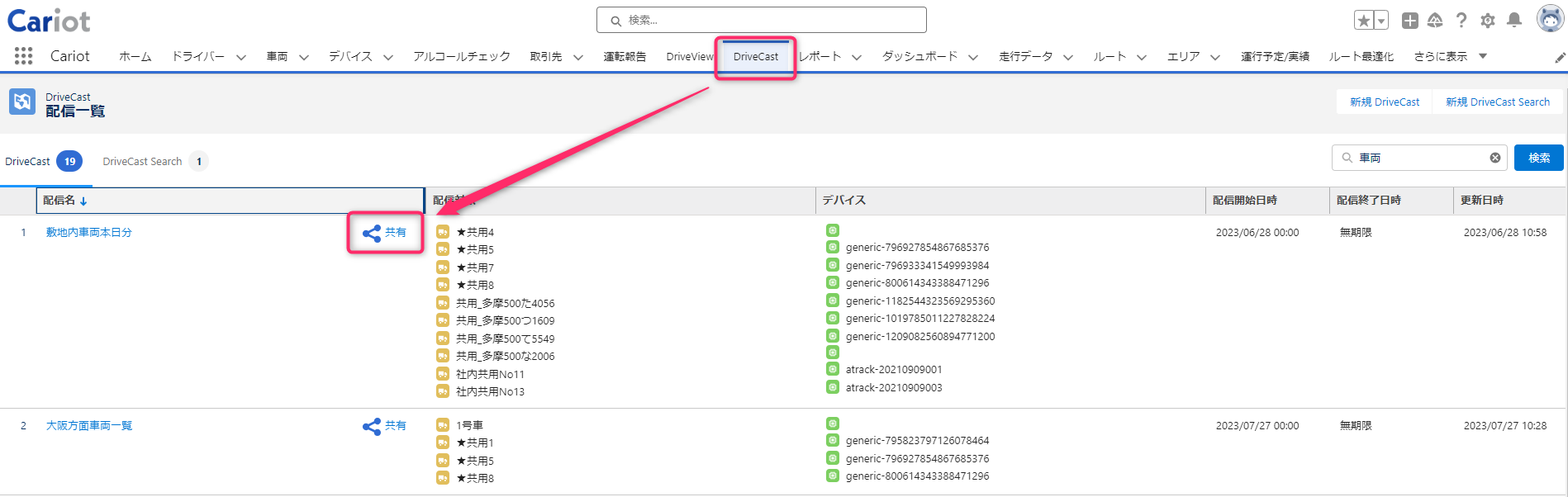Image resolution: width=1568 pixels, height=497 pixels.
Task: Click the Cariot logo
Action: 49,21
